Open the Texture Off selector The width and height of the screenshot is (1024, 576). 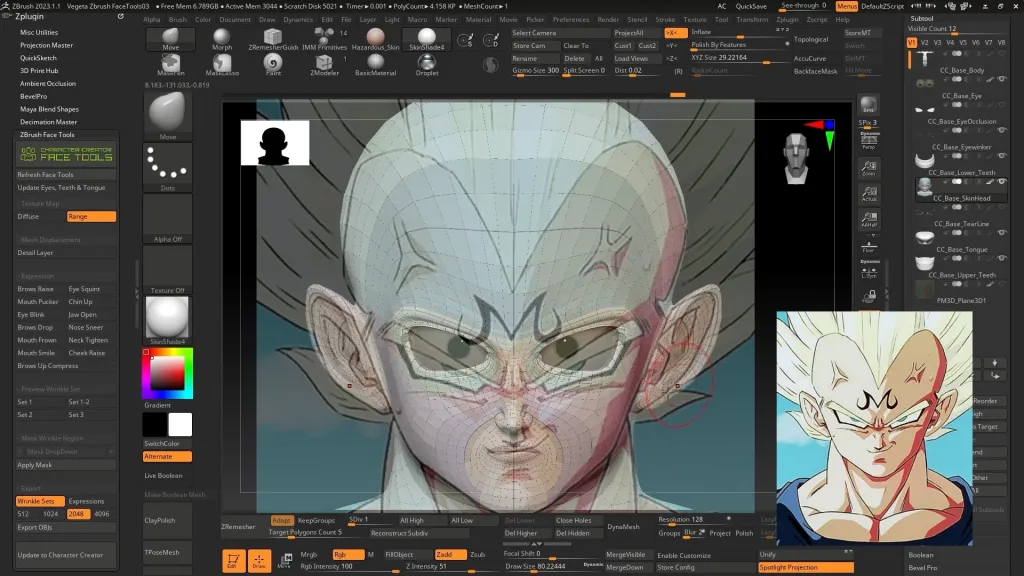167,270
